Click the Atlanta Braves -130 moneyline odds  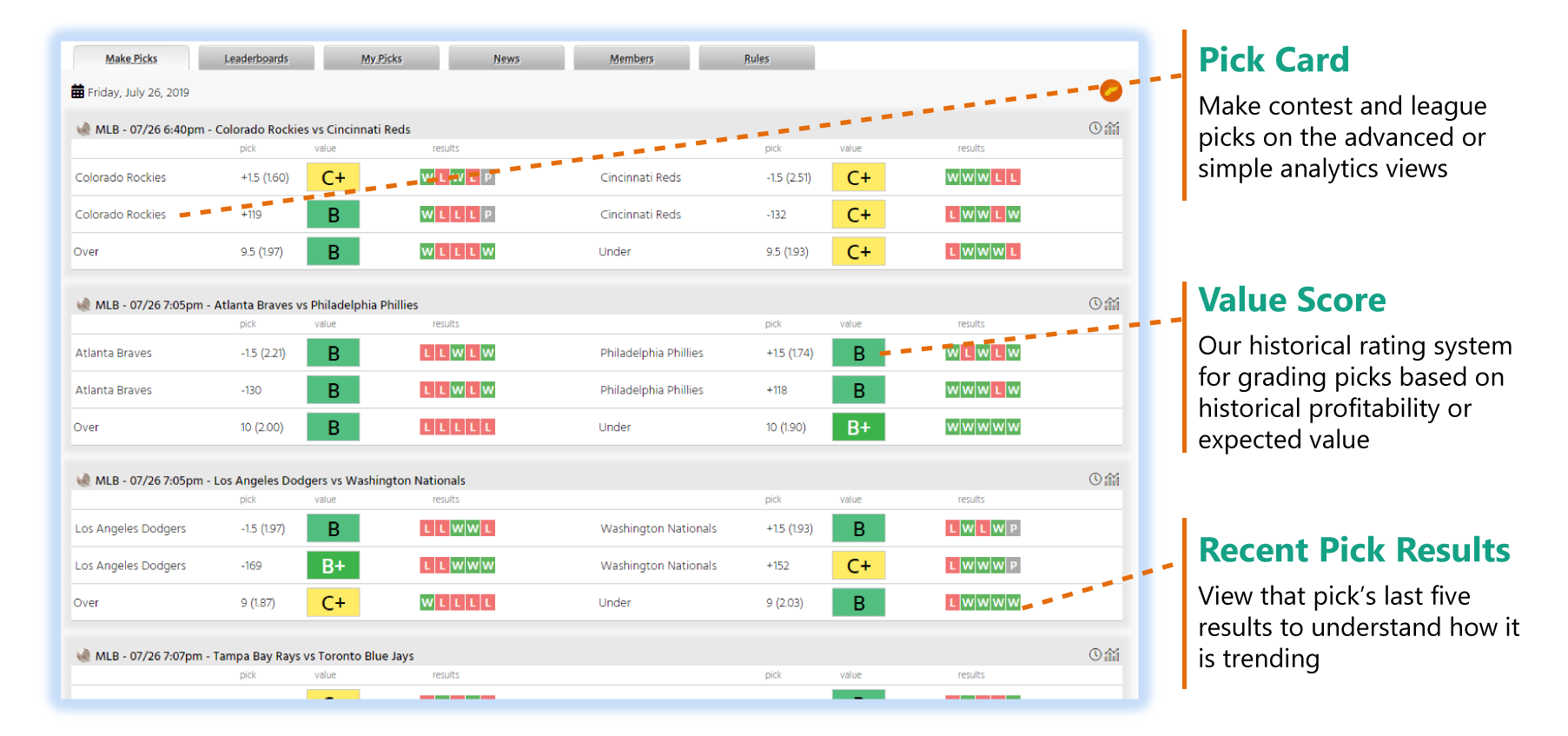pyautogui.click(x=251, y=390)
